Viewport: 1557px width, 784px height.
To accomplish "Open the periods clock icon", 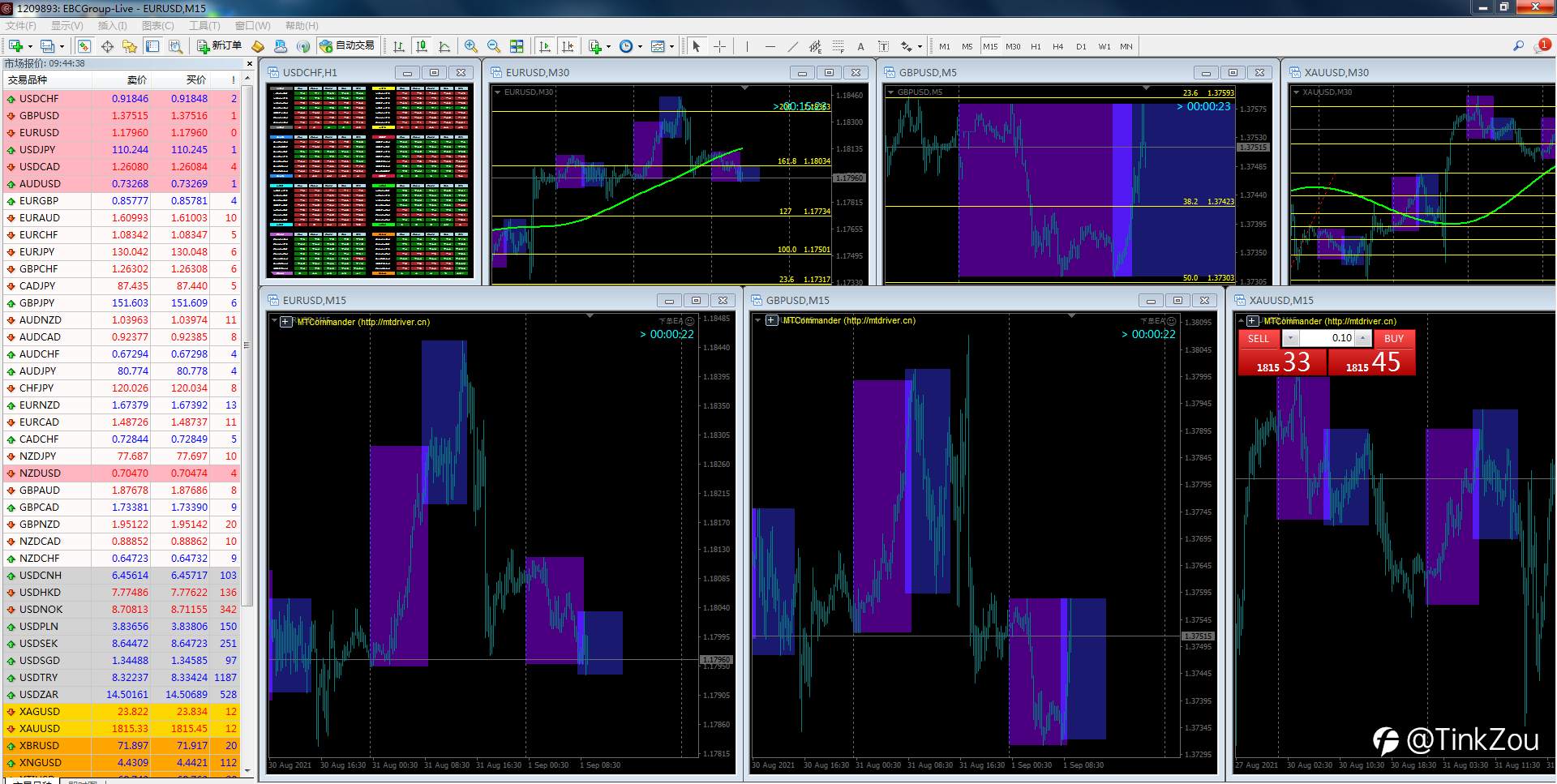I will [626, 46].
